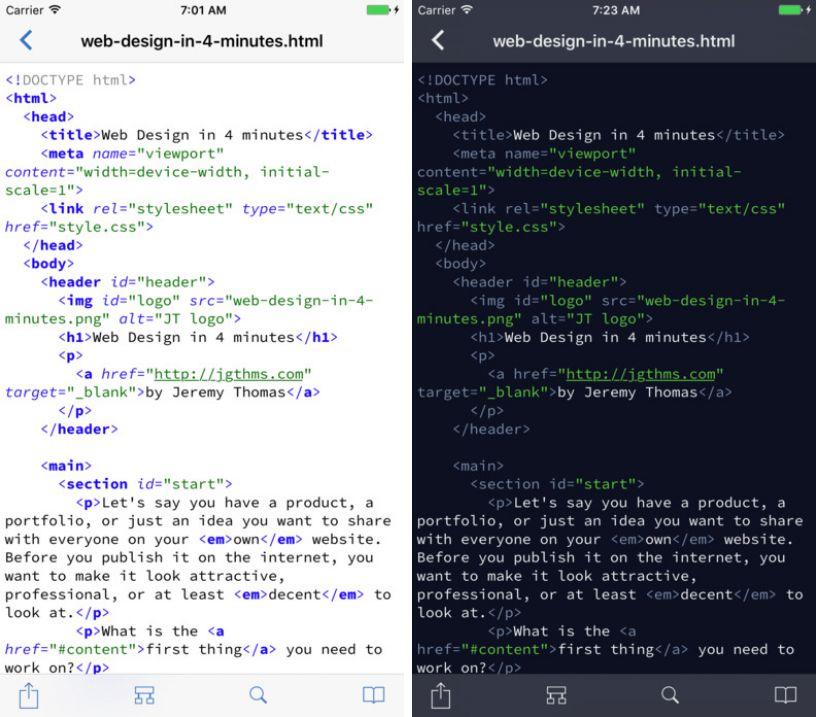This screenshot has height=717, width=816.
Task: Tap the book icon in dark toolbar
Action: [x=786, y=695]
